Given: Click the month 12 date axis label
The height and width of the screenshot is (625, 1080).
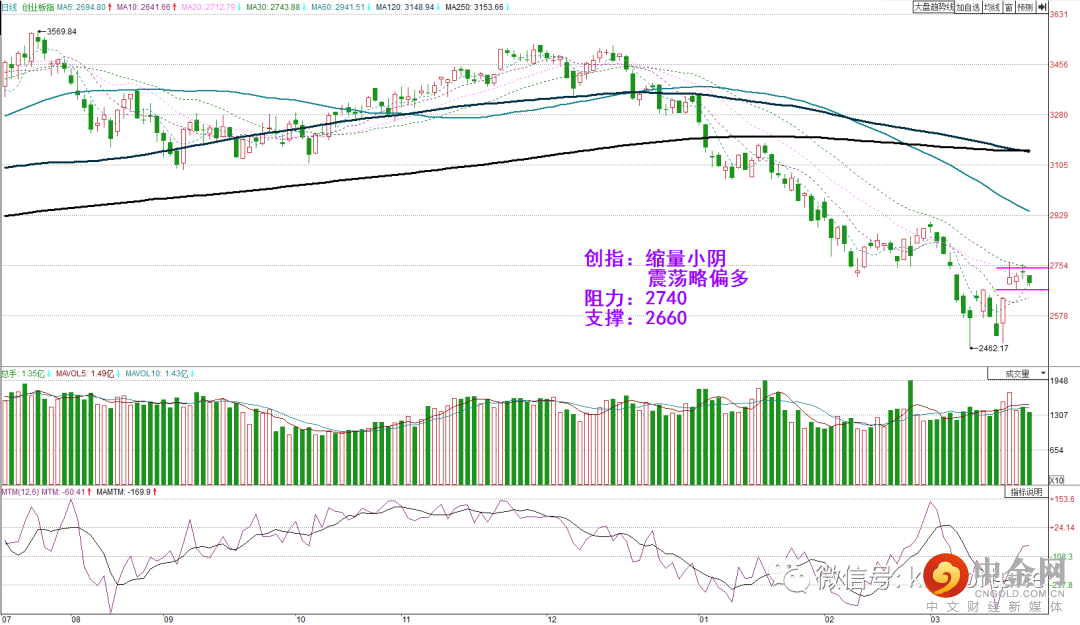Looking at the screenshot, I should (552, 619).
